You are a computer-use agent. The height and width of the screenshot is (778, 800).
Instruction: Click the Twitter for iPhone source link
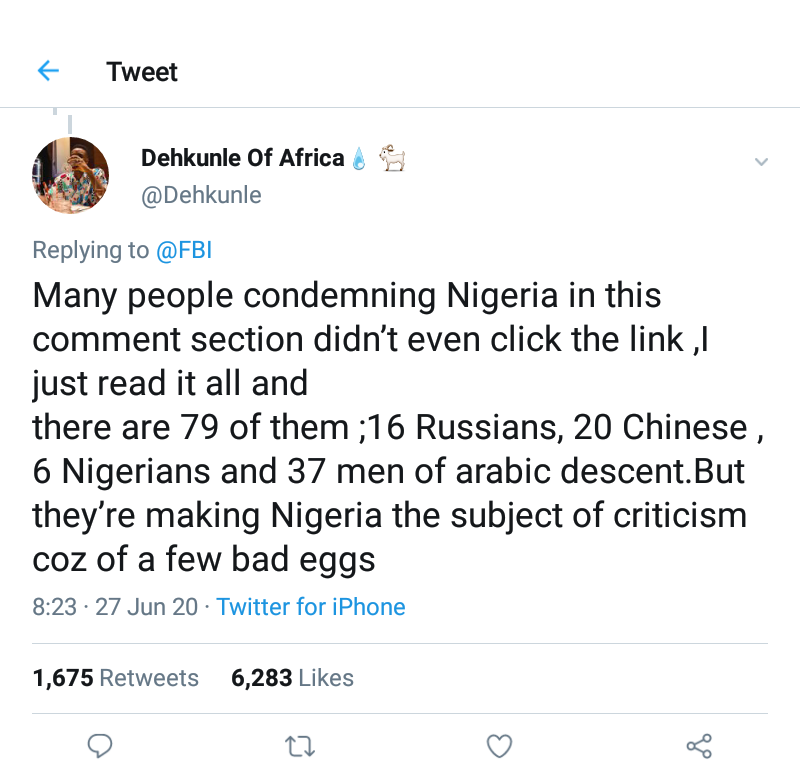tap(311, 607)
